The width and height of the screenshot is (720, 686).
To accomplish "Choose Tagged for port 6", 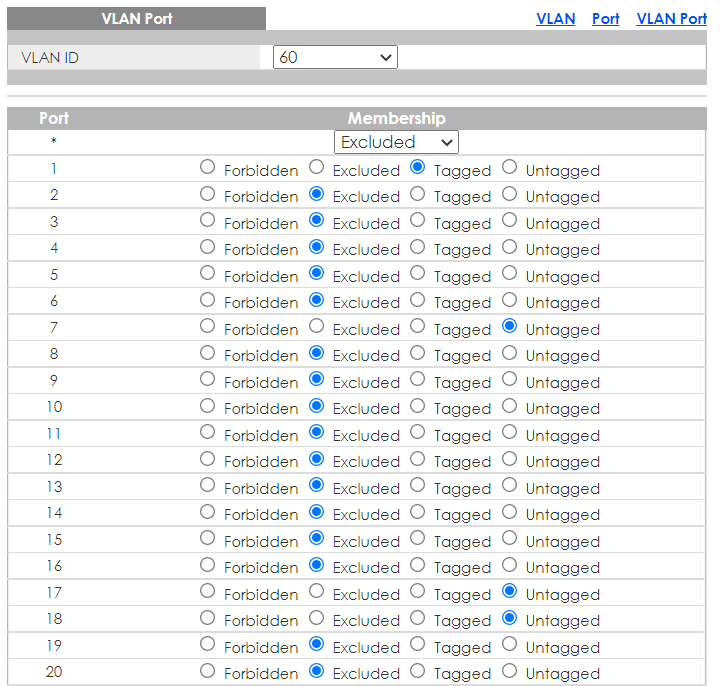I will coord(417,300).
